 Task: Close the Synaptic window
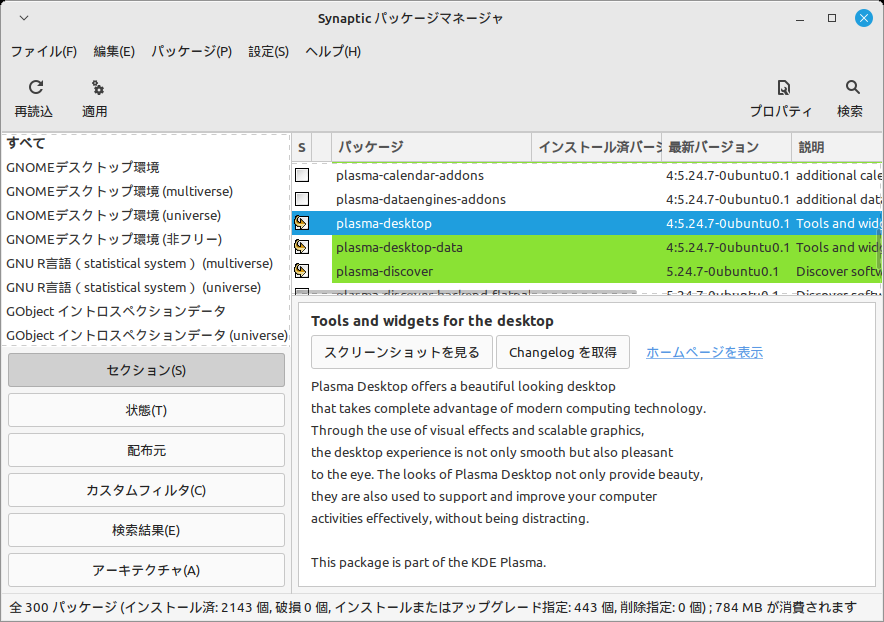(x=863, y=18)
